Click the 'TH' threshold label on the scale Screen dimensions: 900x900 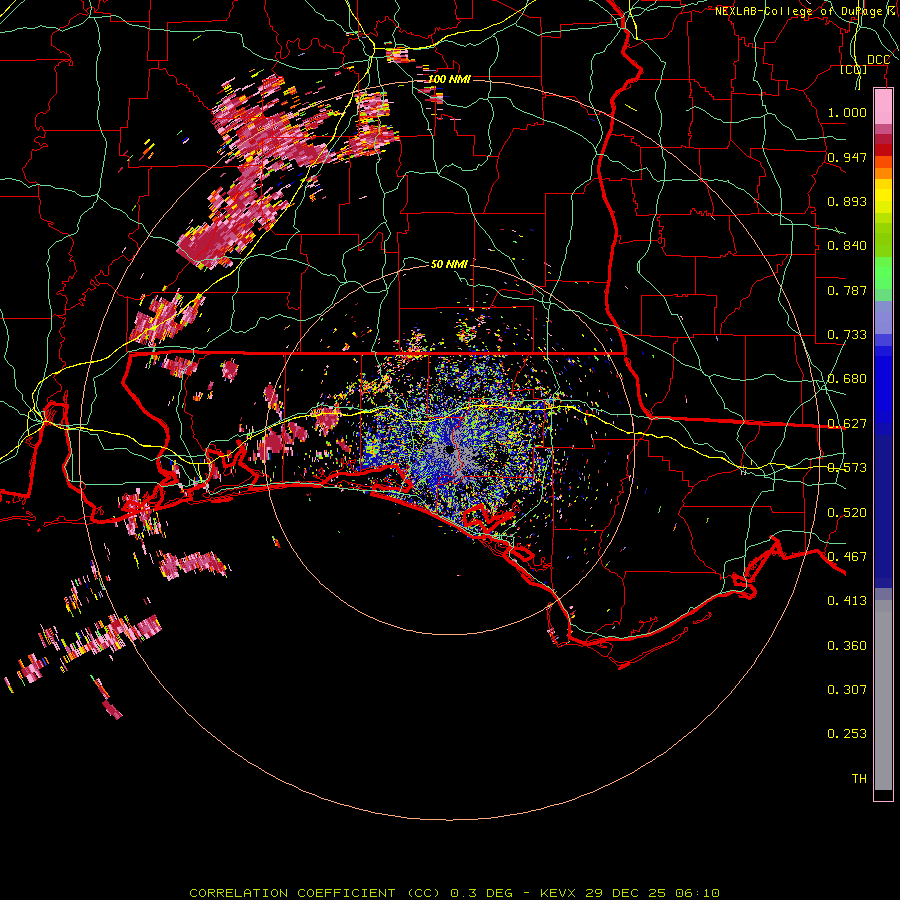coord(859,779)
